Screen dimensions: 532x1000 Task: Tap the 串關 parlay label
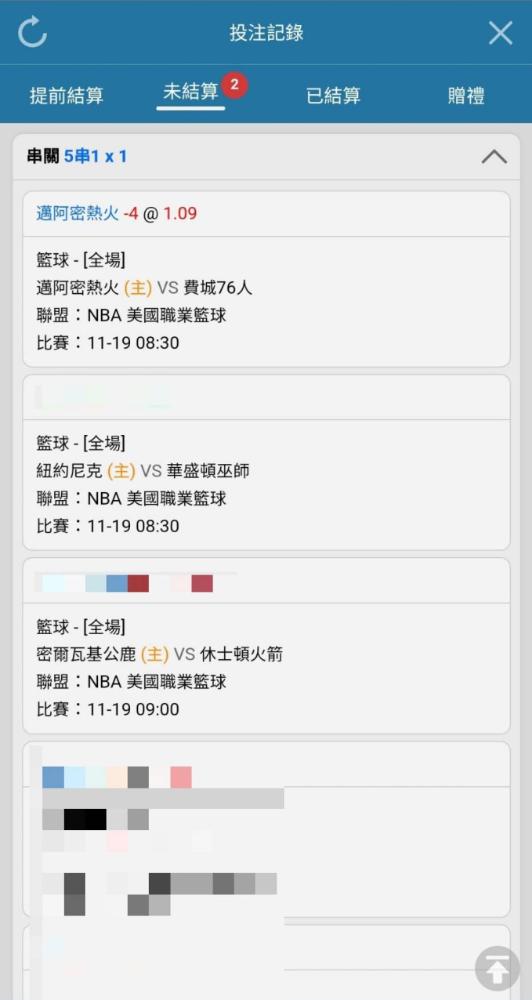pos(43,156)
